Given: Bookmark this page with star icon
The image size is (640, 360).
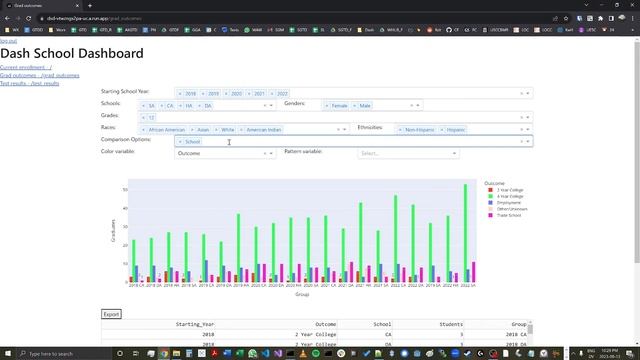Looking at the screenshot, I should pyautogui.click(x=566, y=18).
